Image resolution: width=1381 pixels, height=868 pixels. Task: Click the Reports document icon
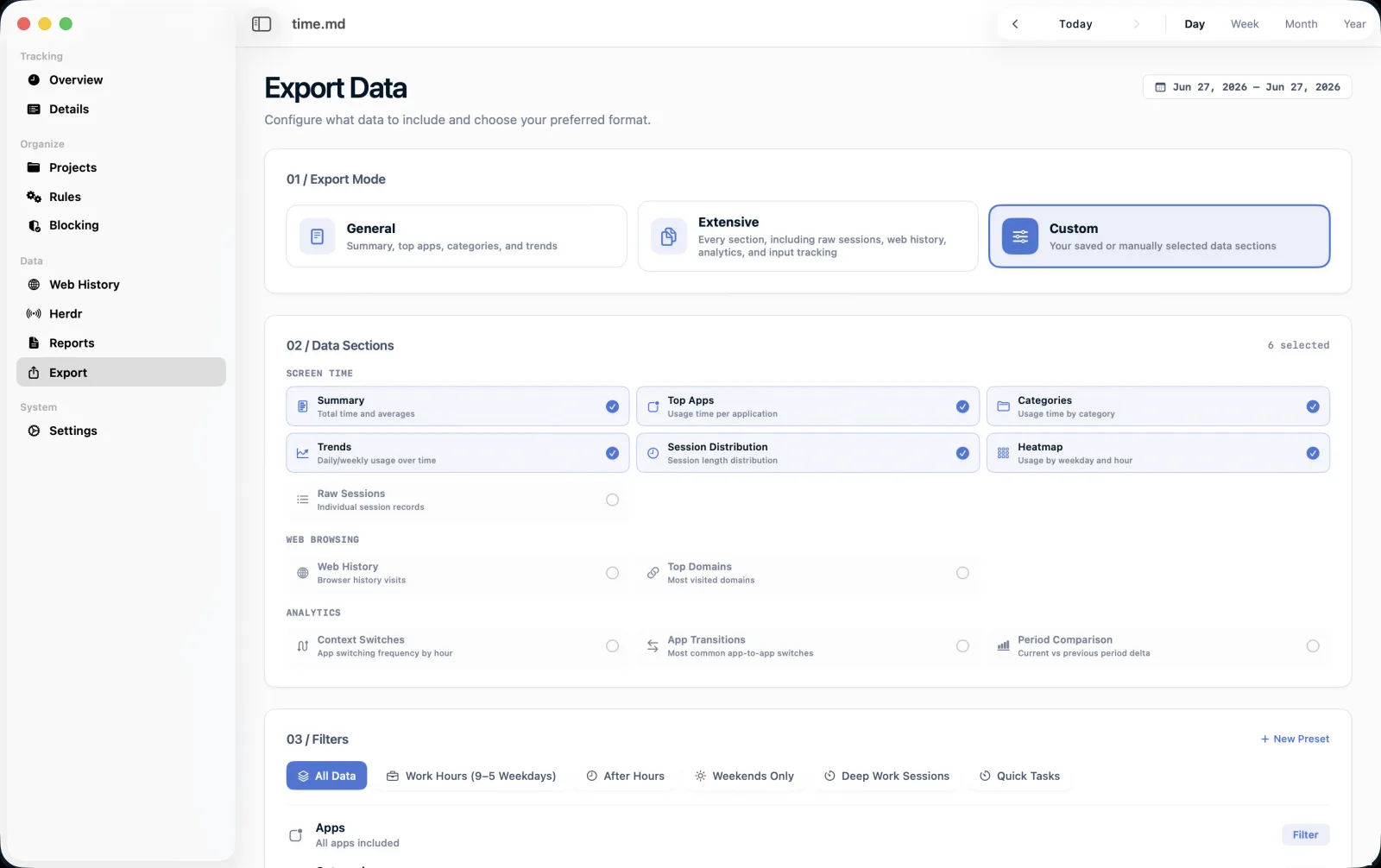[x=34, y=343]
